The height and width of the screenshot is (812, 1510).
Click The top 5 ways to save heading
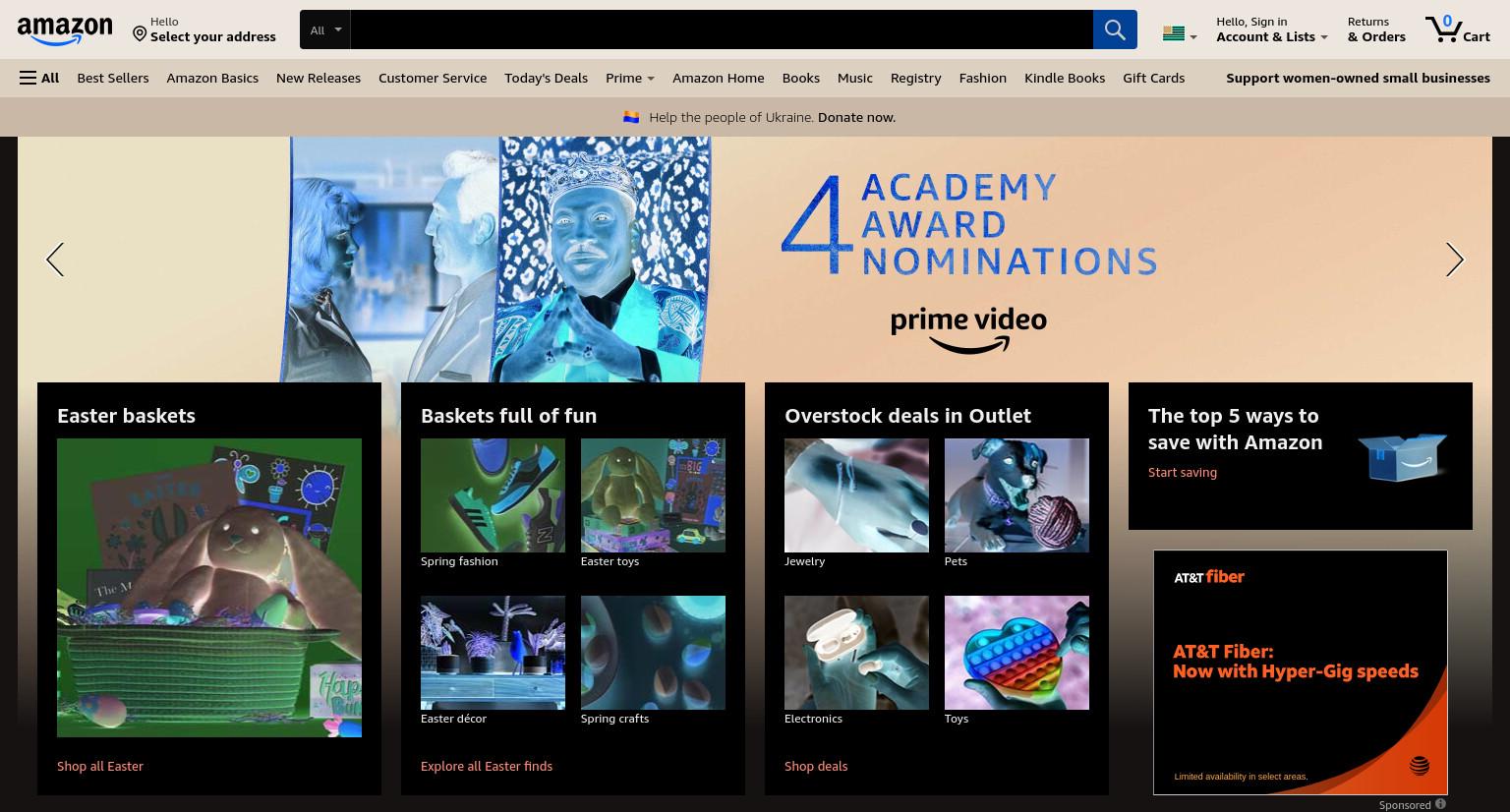pos(1235,429)
